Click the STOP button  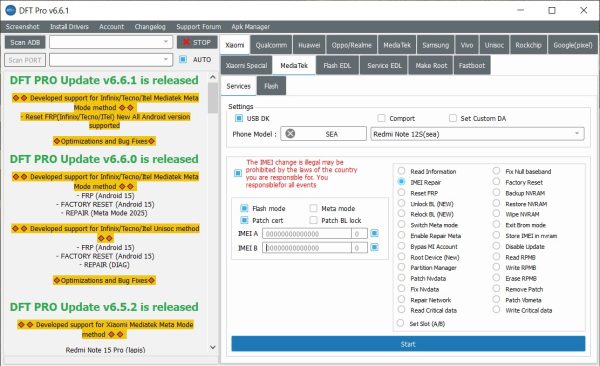coord(197,42)
